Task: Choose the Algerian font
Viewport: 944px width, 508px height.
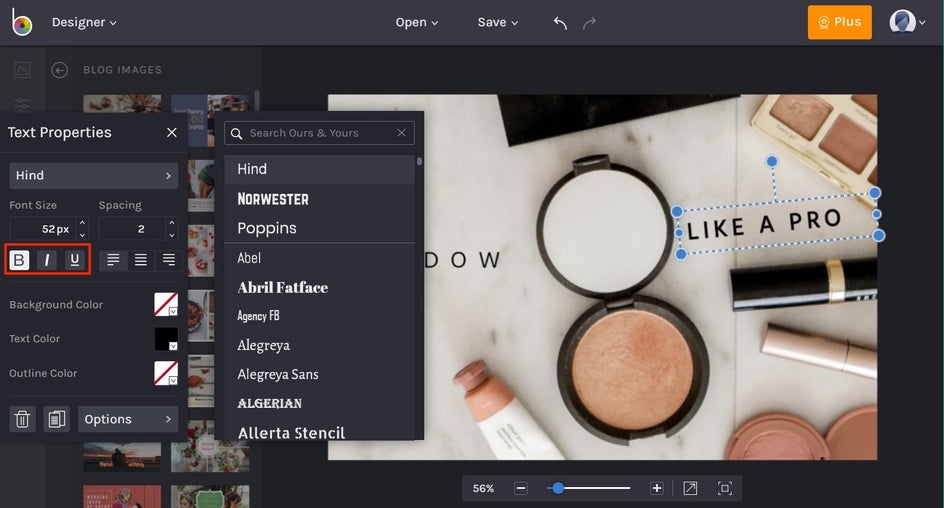Action: point(319,403)
